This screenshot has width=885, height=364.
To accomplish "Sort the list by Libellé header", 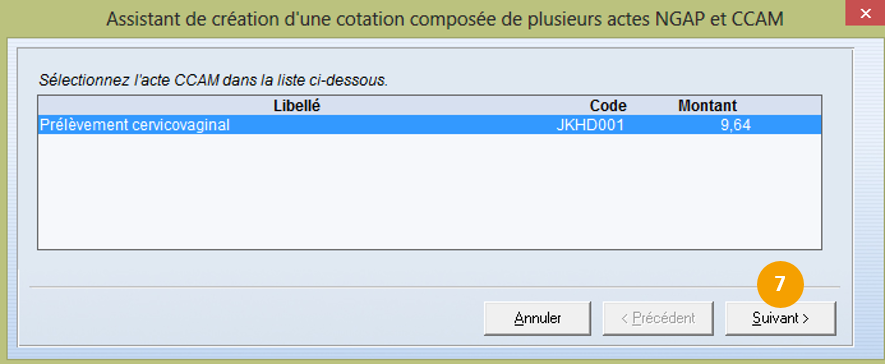I will click(x=297, y=106).
